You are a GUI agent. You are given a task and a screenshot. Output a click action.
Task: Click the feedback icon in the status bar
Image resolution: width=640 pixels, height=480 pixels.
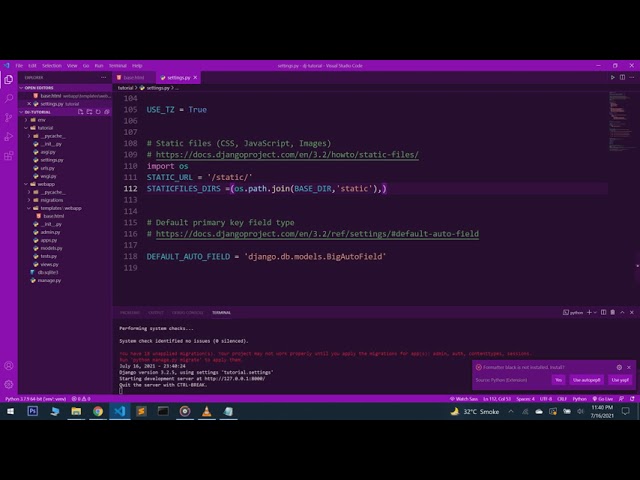pos(622,399)
